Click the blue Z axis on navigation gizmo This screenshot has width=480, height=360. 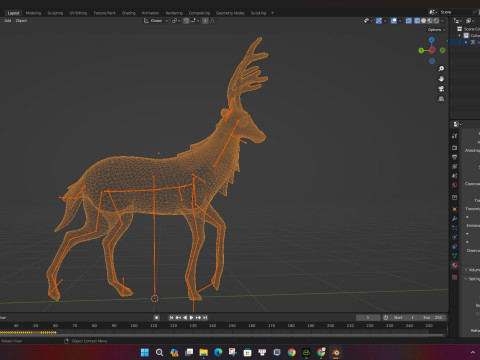[432, 40]
